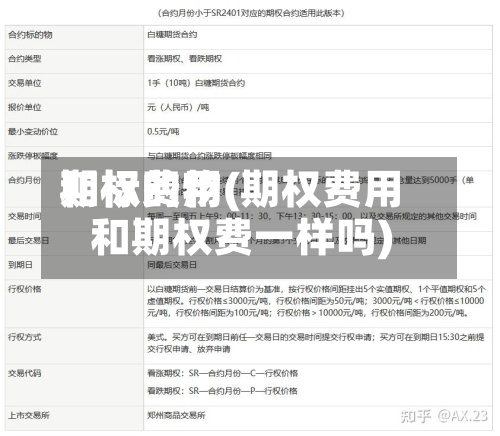Select the 交易单位 row label
Image resolution: width=500 pixels, height=436 pixels.
25,83
